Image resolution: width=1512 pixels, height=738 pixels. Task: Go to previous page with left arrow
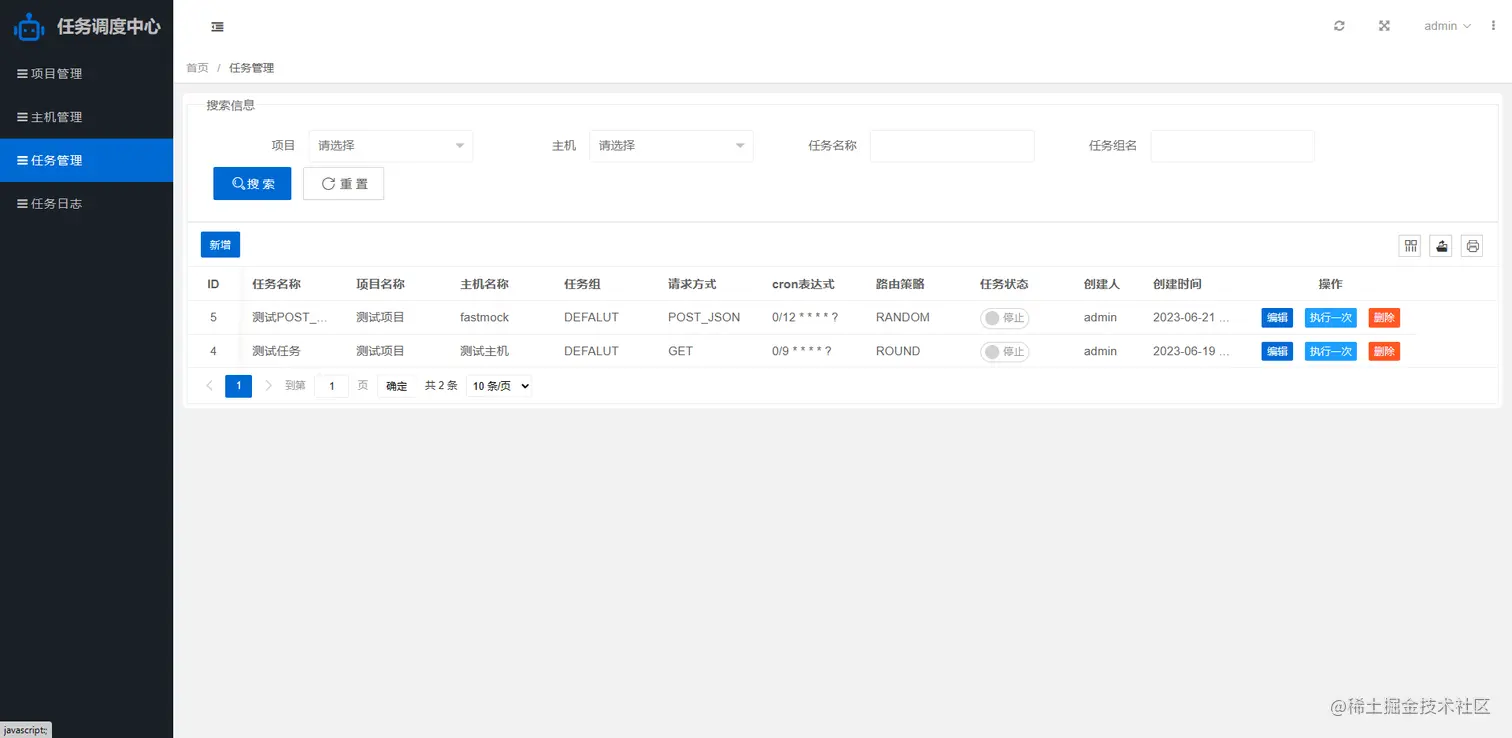click(209, 386)
